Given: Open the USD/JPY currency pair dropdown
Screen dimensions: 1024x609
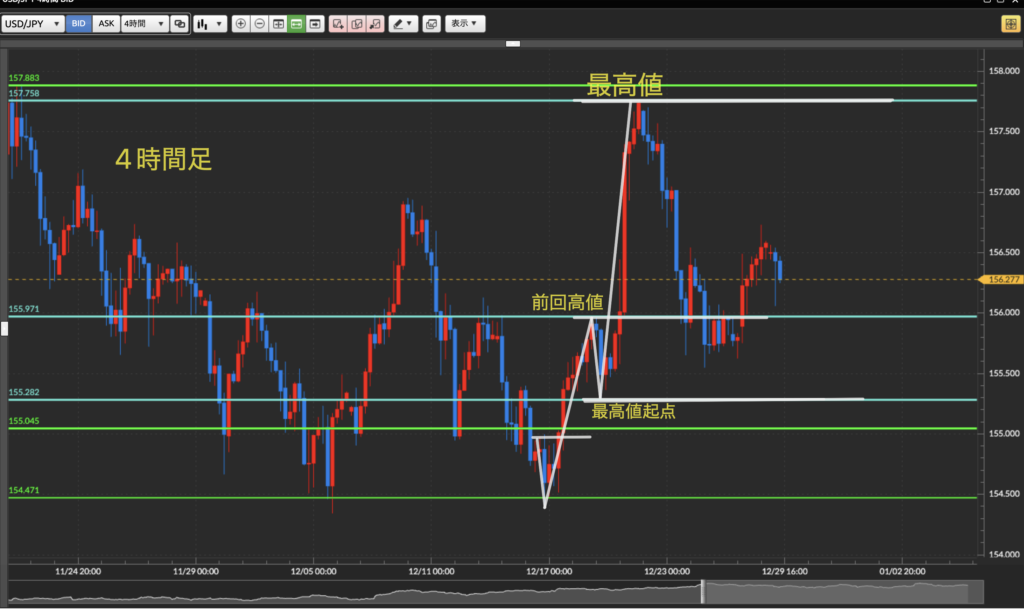Looking at the screenshot, I should pyautogui.click(x=32, y=23).
